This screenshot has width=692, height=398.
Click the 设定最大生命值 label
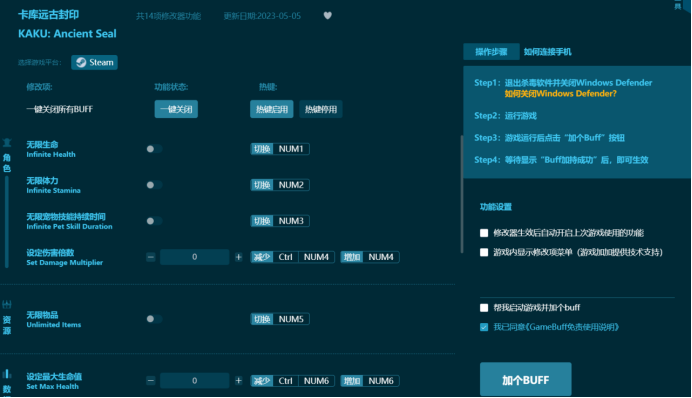point(54,376)
